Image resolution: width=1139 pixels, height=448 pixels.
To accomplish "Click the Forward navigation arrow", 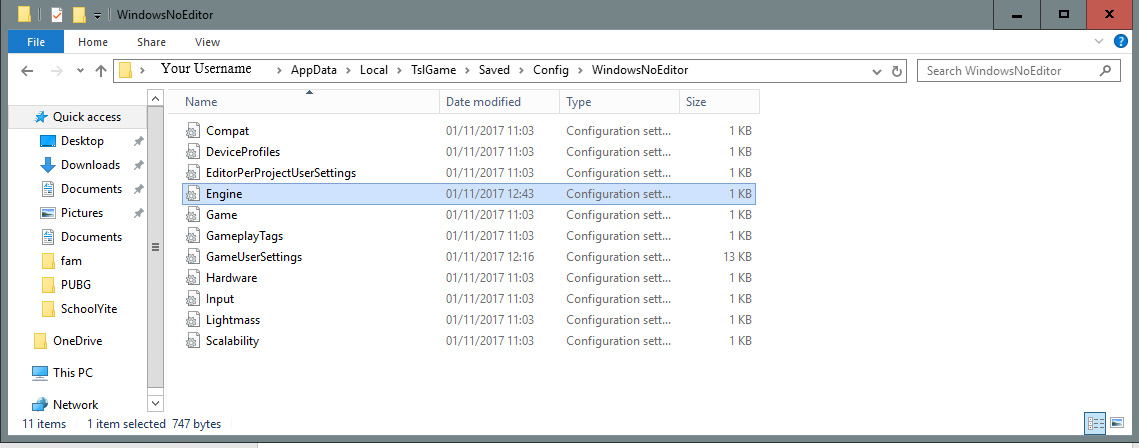I will click(x=57, y=71).
